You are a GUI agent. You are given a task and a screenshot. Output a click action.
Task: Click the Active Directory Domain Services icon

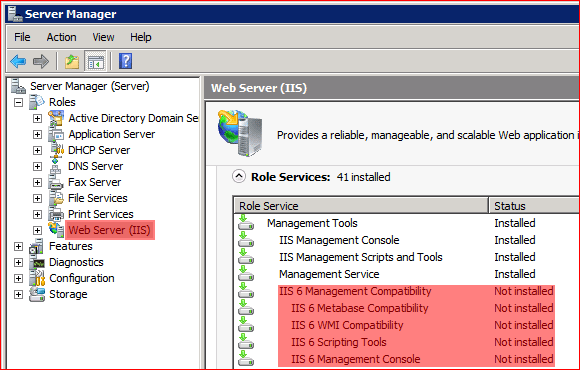(56, 118)
